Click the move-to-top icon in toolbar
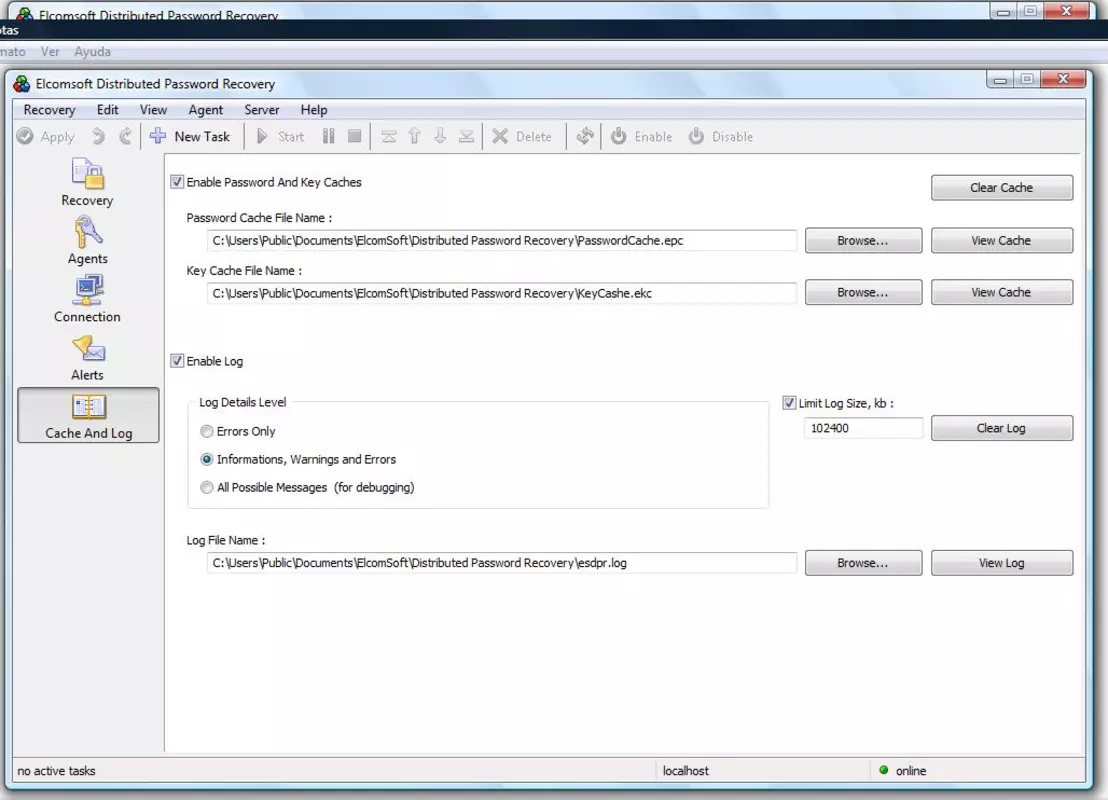The height and width of the screenshot is (800, 1108). pos(389,136)
